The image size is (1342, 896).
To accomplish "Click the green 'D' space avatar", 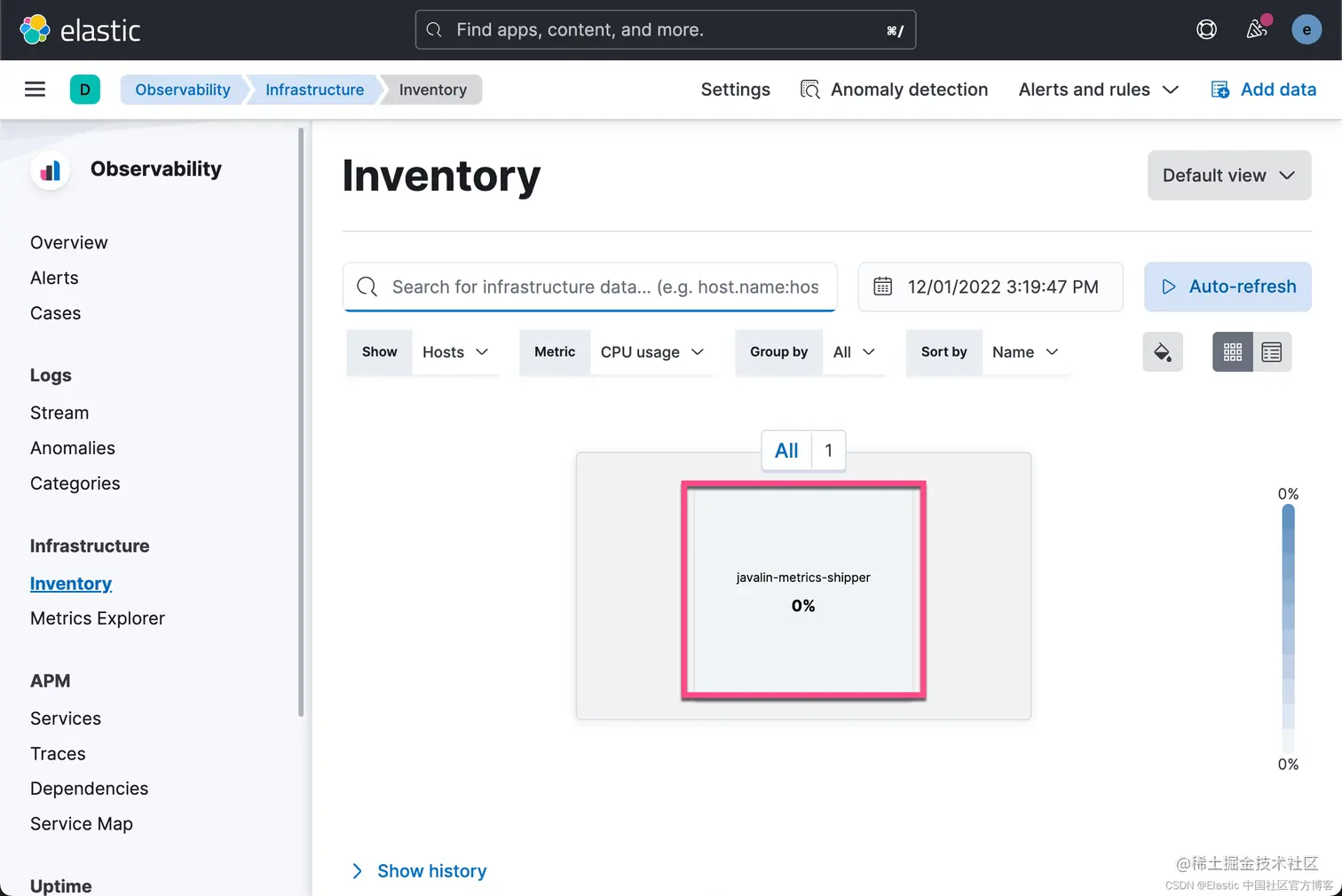I will (85, 90).
